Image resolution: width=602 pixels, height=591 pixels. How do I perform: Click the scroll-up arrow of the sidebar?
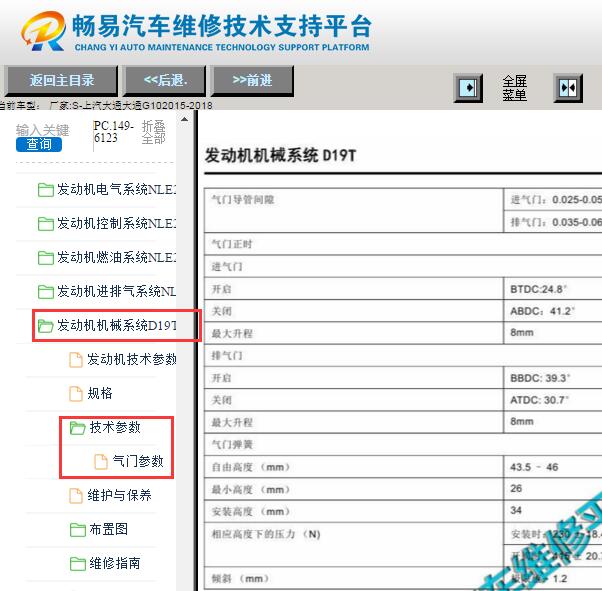click(184, 119)
